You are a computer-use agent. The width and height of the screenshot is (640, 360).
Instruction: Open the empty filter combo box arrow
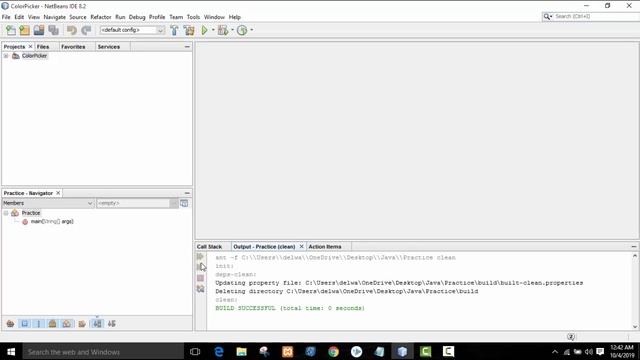[x=174, y=203]
